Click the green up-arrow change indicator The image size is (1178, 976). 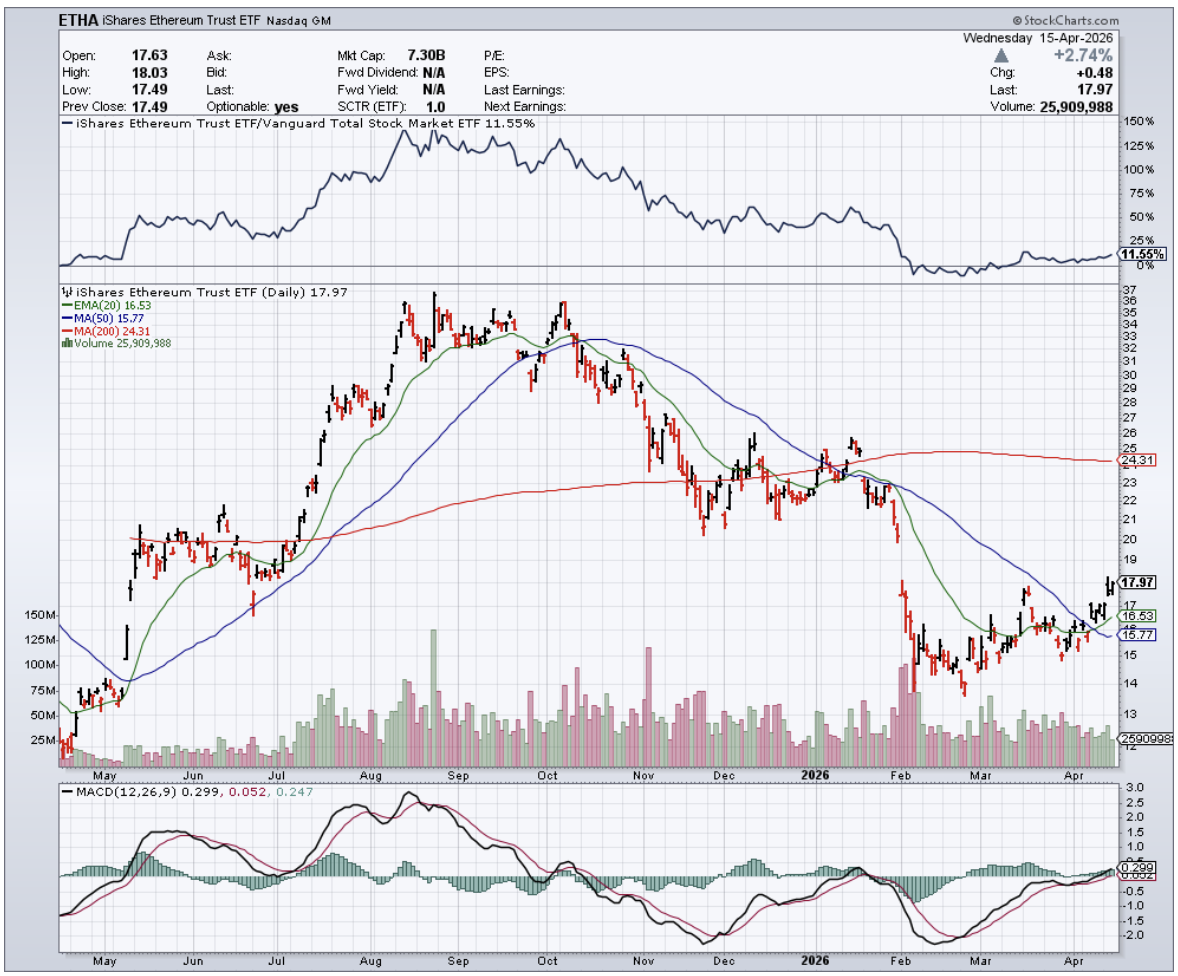tap(1032, 56)
